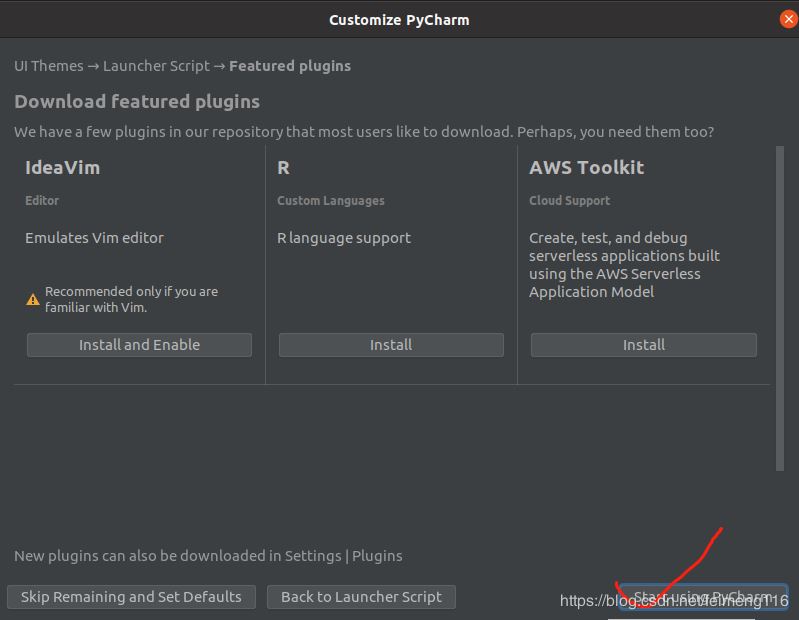Close the Customize PyCharm window
The image size is (799, 620).
click(787, 19)
